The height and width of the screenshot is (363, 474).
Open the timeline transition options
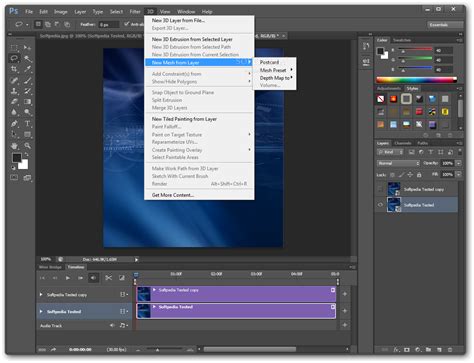pos(122,278)
